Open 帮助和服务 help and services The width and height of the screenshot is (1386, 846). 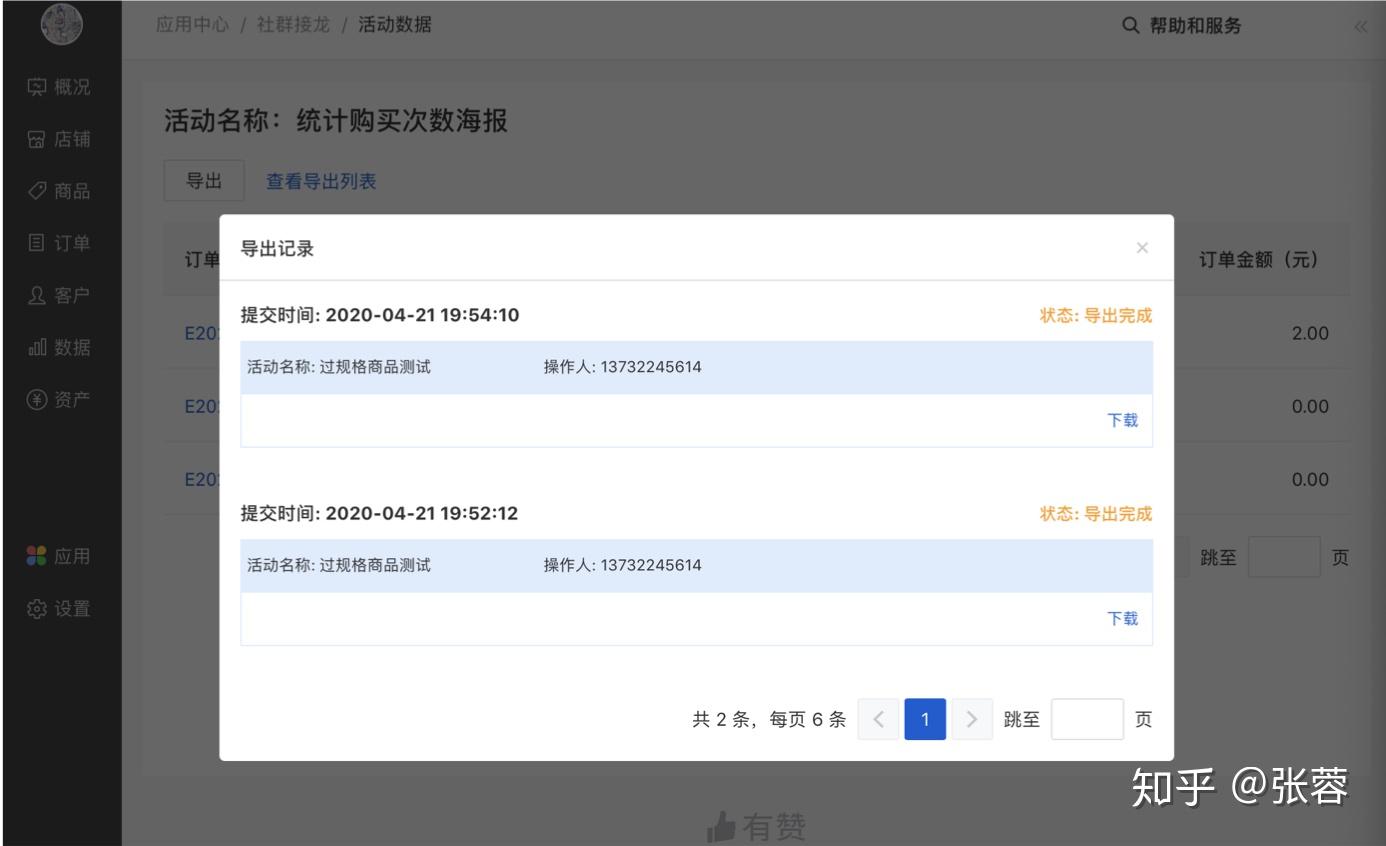tap(1195, 26)
